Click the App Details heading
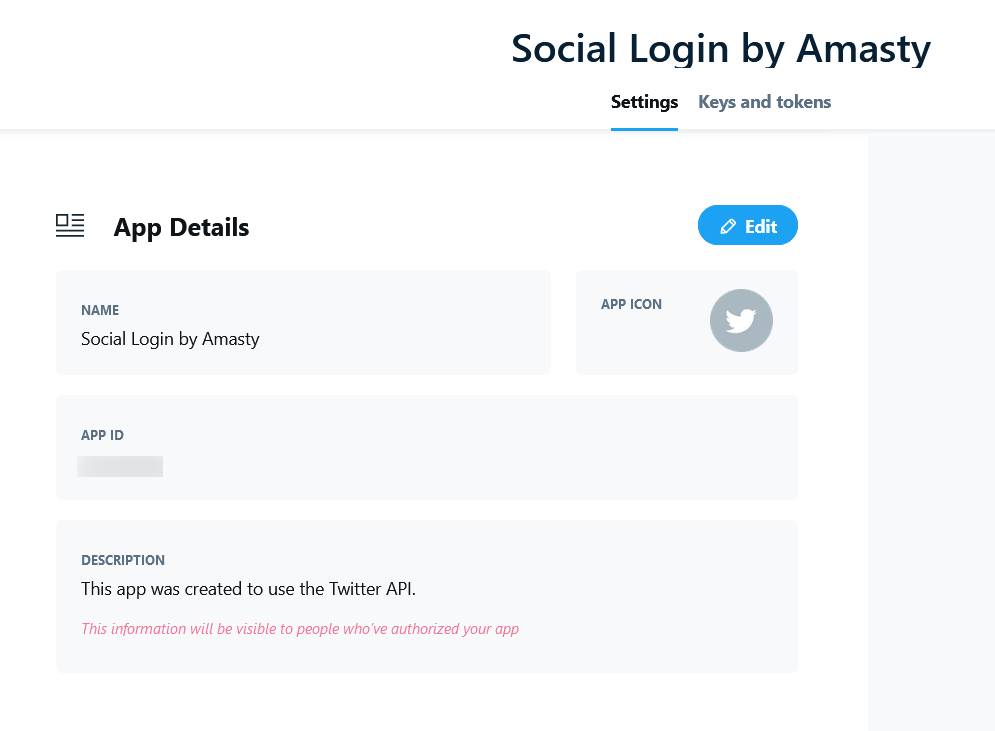Image resolution: width=995 pixels, height=731 pixels. click(181, 227)
